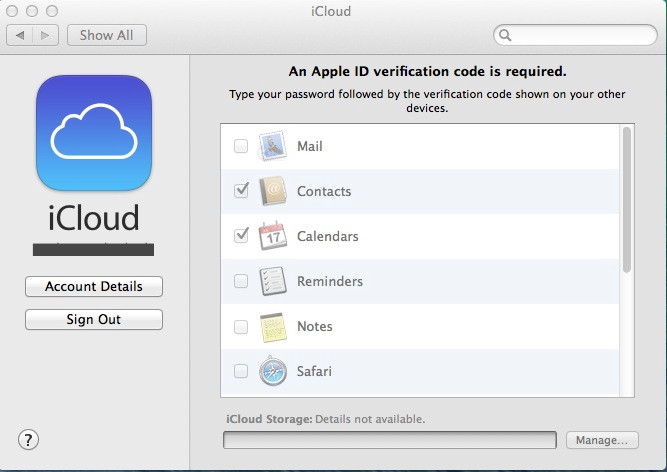Enable the Reminders checkbox
The width and height of the screenshot is (667, 472).
(x=241, y=281)
